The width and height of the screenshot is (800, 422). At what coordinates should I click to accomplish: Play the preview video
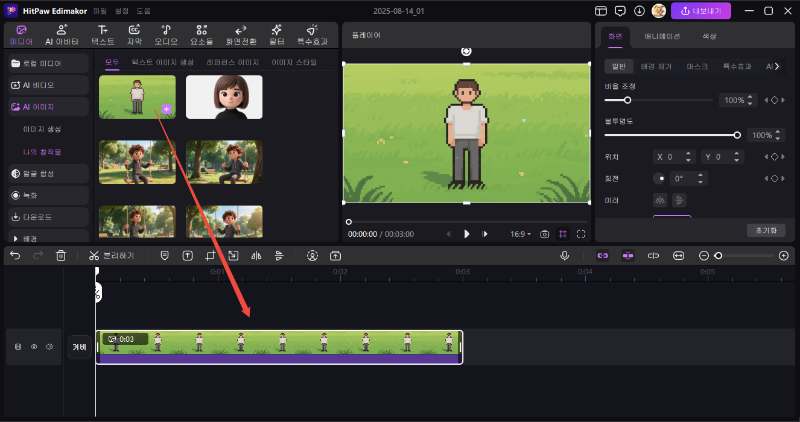(466, 234)
